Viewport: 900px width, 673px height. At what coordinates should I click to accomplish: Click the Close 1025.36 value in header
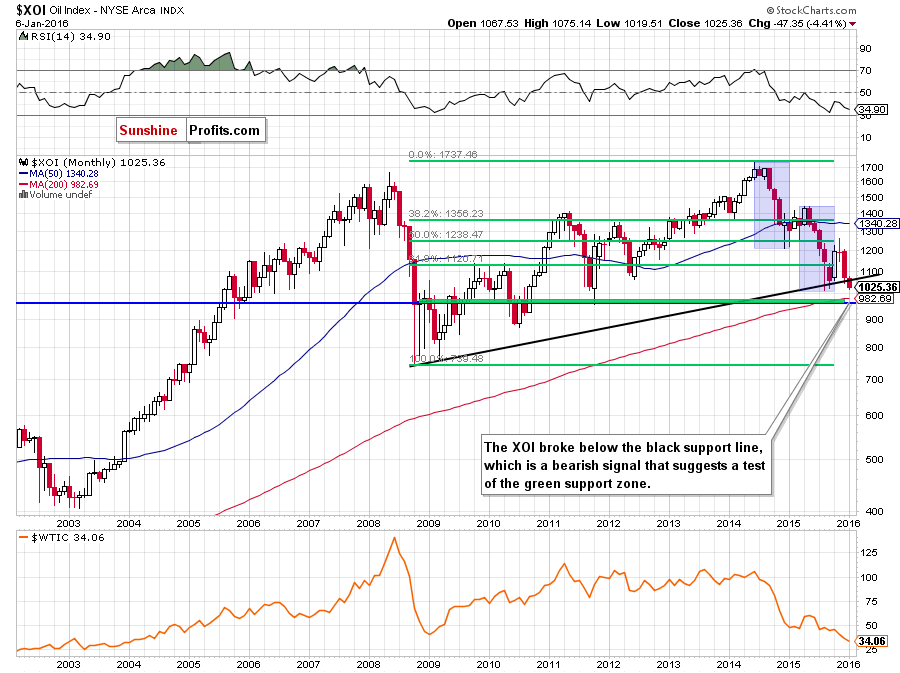point(705,24)
